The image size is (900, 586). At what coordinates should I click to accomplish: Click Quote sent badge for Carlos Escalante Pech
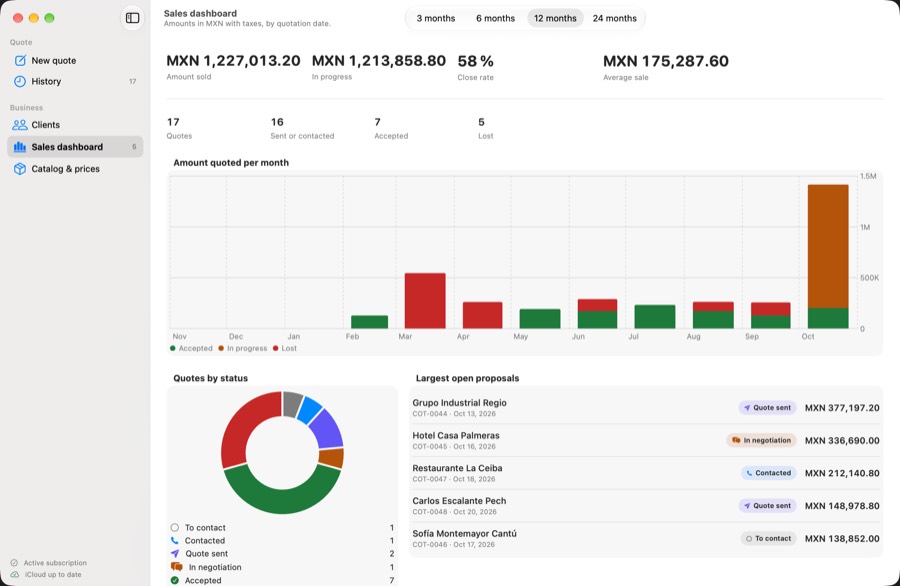tap(767, 506)
